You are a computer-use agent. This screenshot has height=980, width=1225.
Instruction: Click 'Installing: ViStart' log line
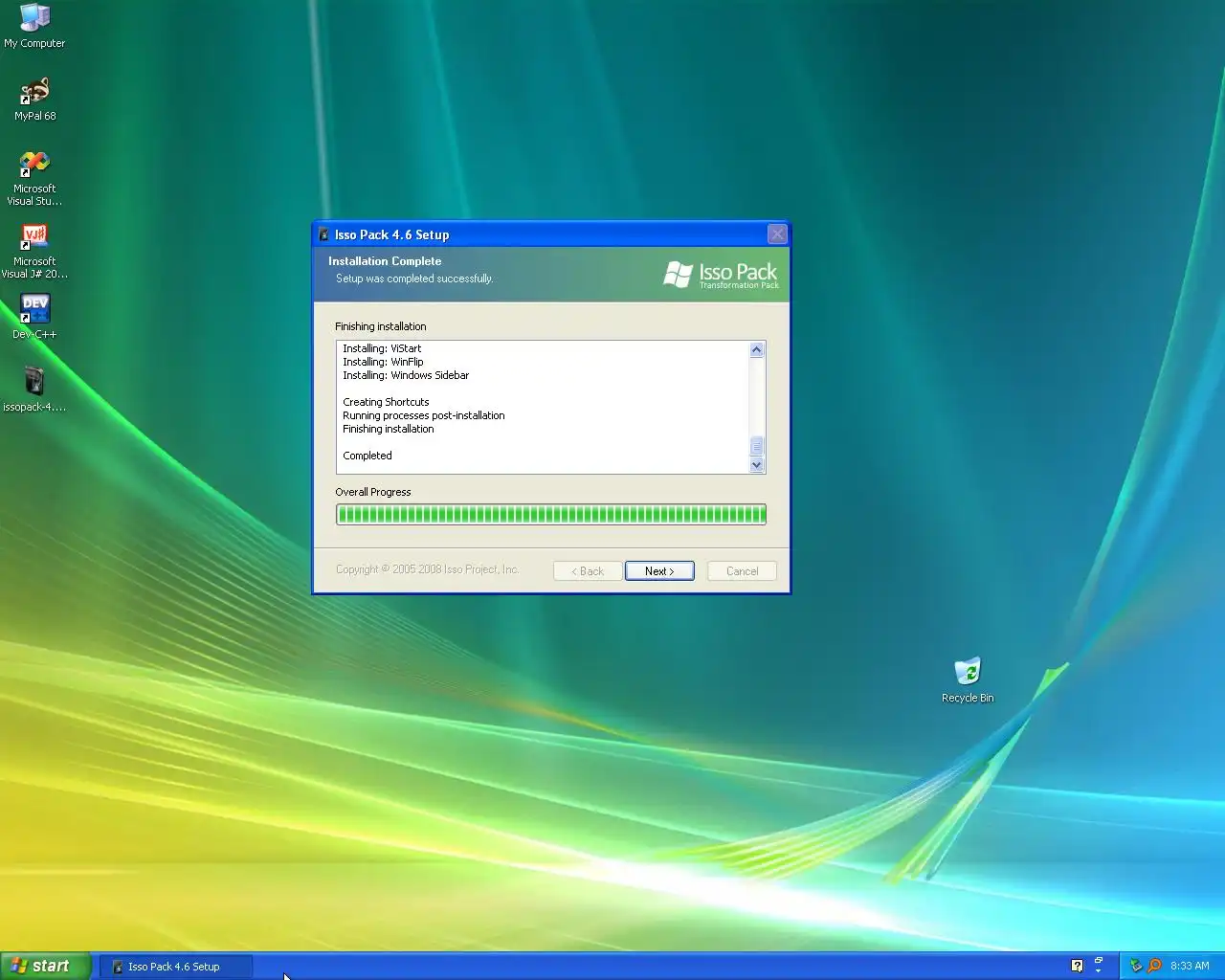382,348
